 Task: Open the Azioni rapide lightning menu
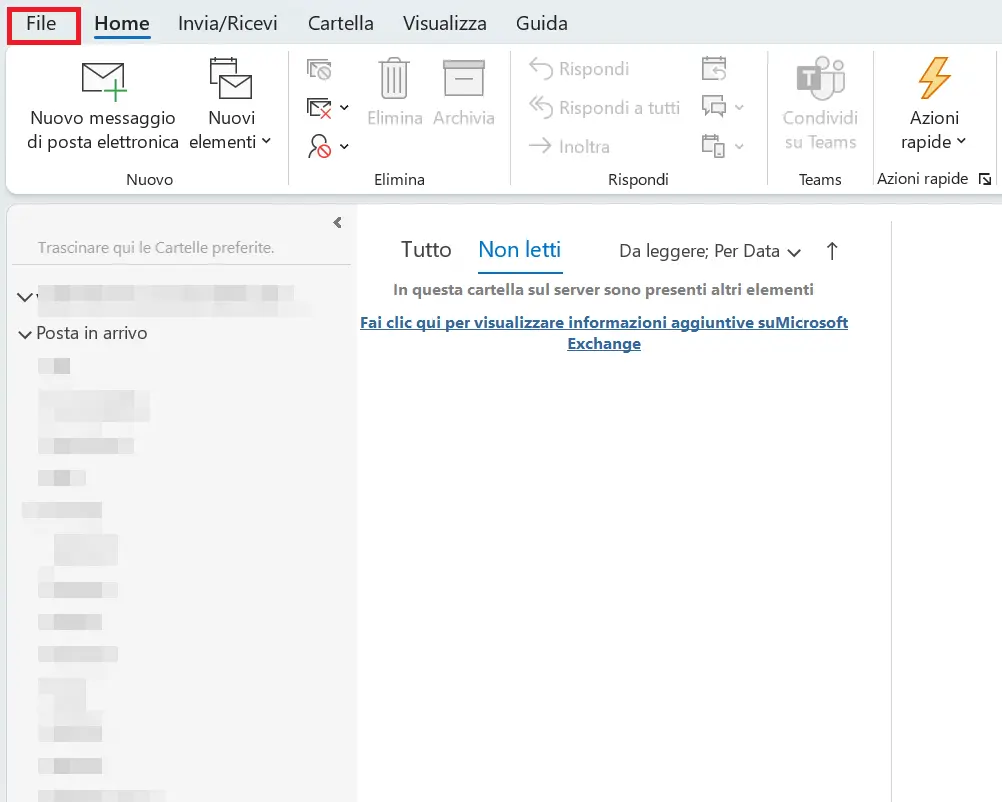(x=934, y=105)
